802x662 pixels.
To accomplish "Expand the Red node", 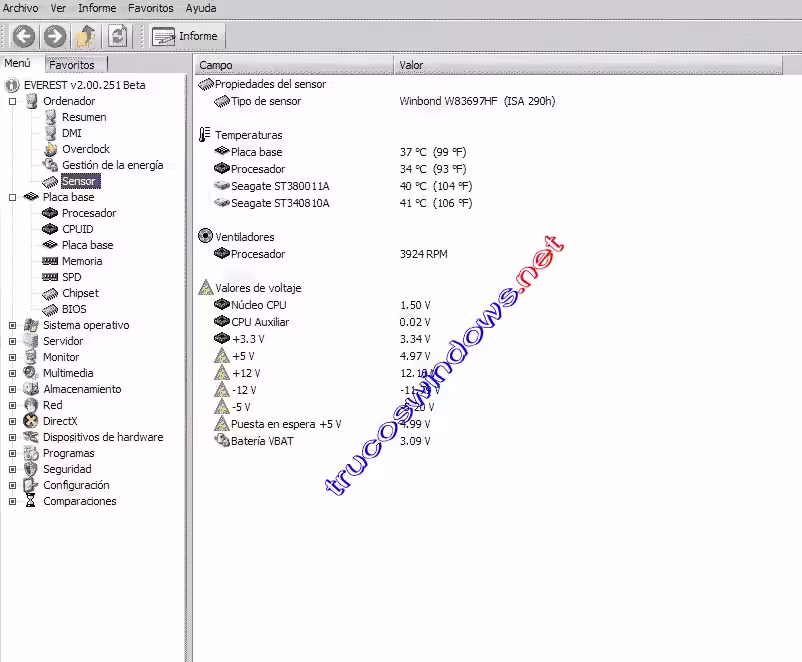I will tap(12, 406).
